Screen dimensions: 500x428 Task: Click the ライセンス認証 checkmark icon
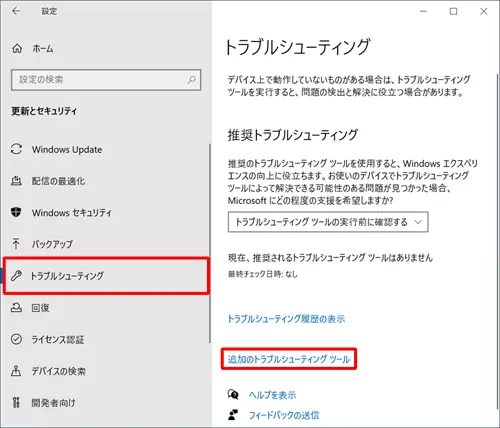(16, 339)
